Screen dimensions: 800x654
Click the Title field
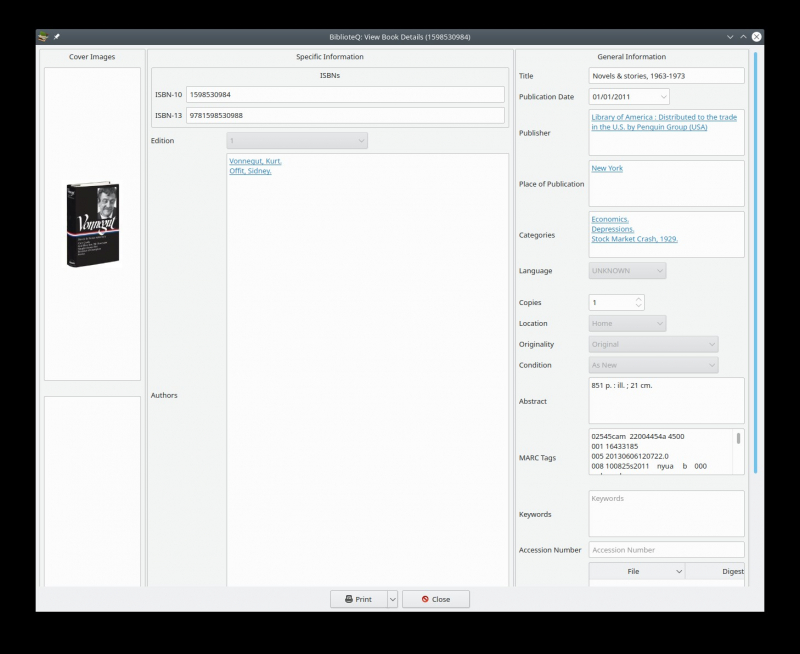point(666,76)
